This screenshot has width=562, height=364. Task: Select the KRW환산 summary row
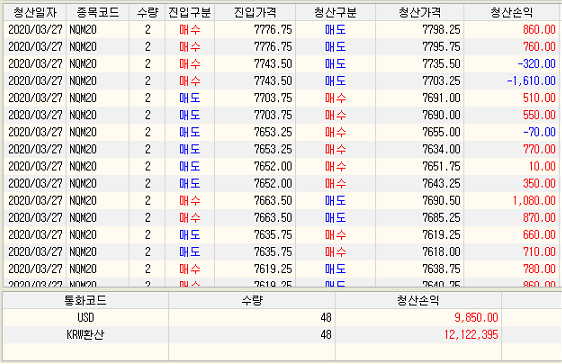coord(281,335)
